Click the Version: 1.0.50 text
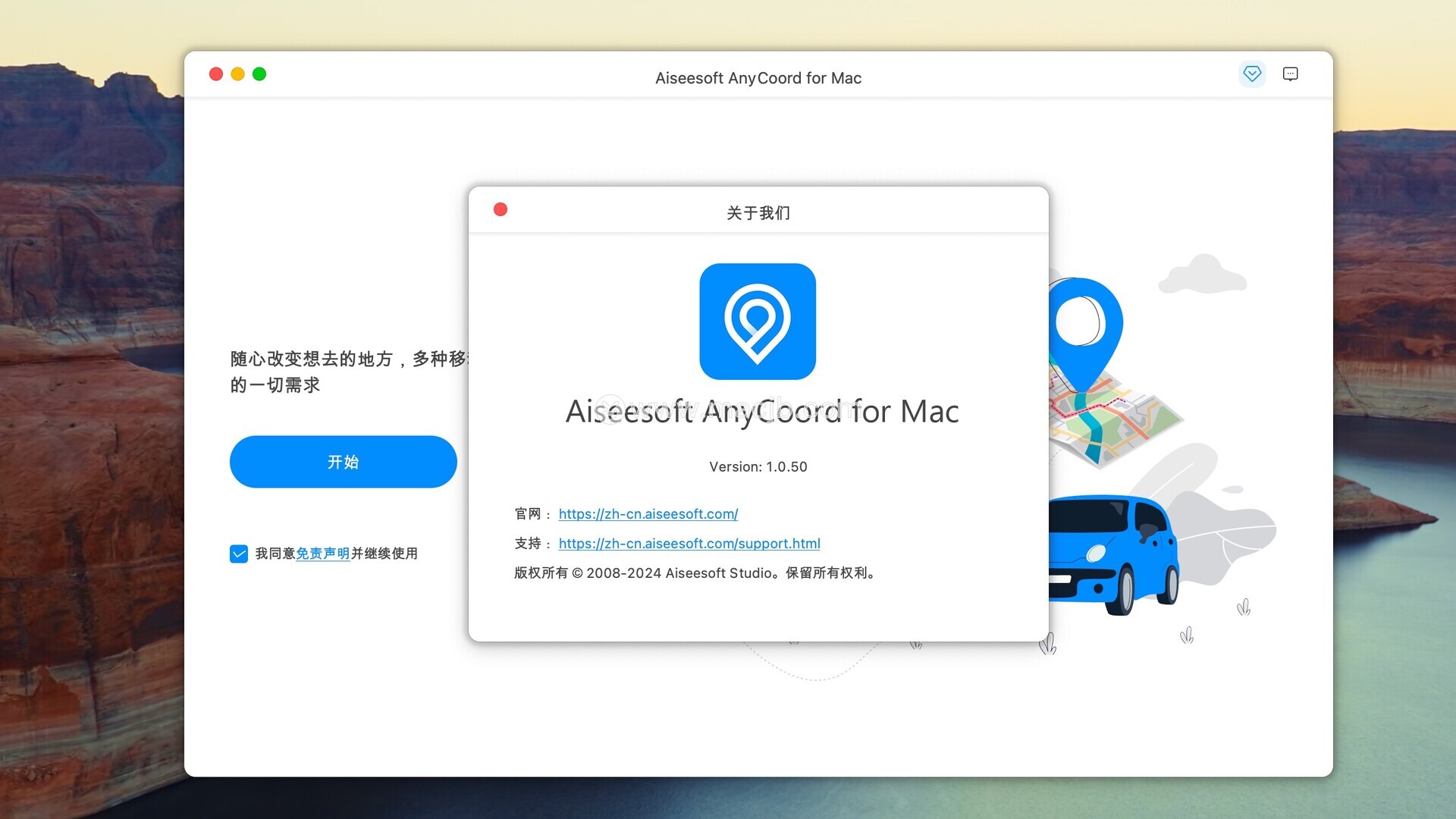Viewport: 1456px width, 819px height. 758,467
